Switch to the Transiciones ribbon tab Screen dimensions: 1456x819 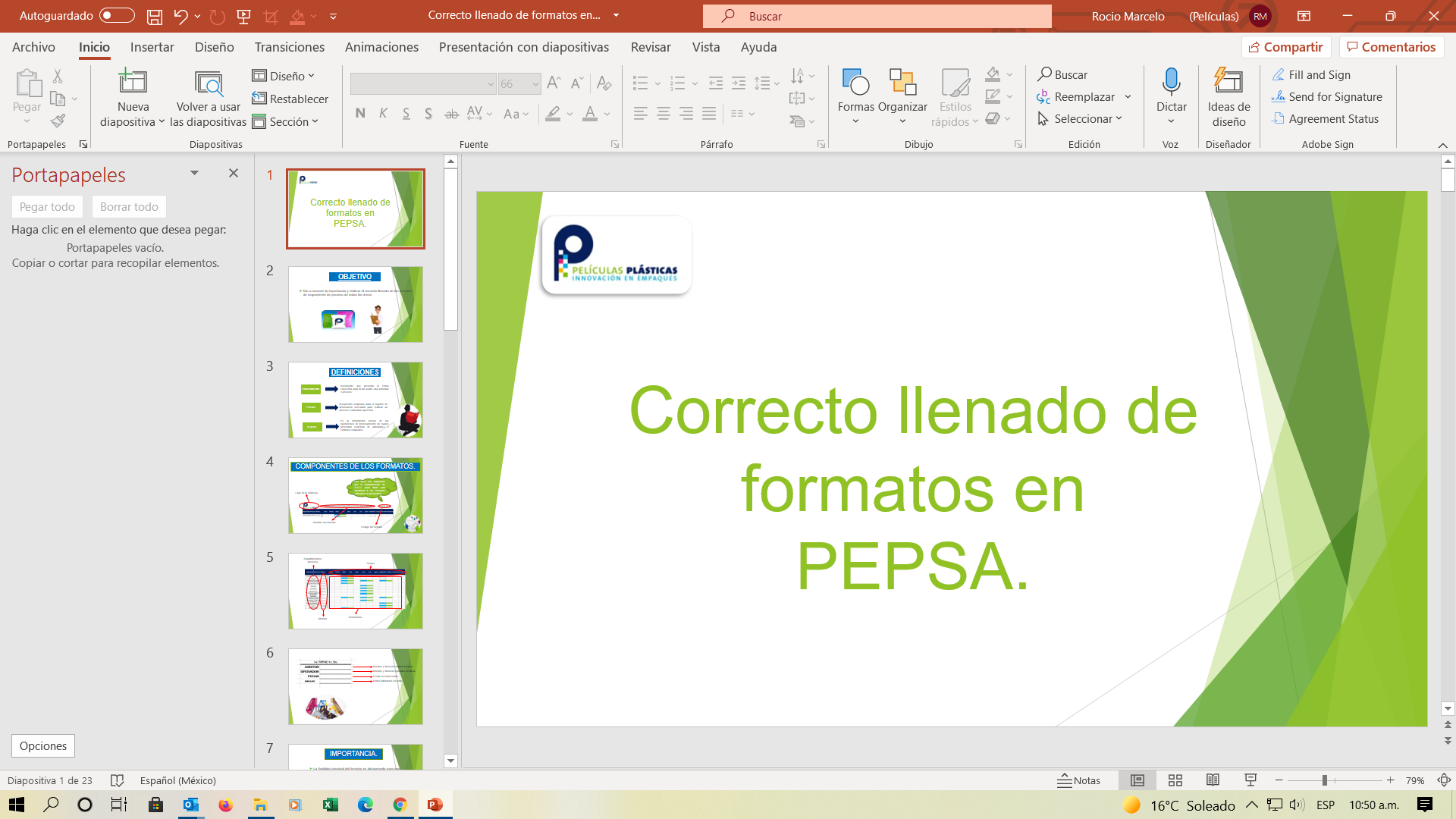(289, 47)
